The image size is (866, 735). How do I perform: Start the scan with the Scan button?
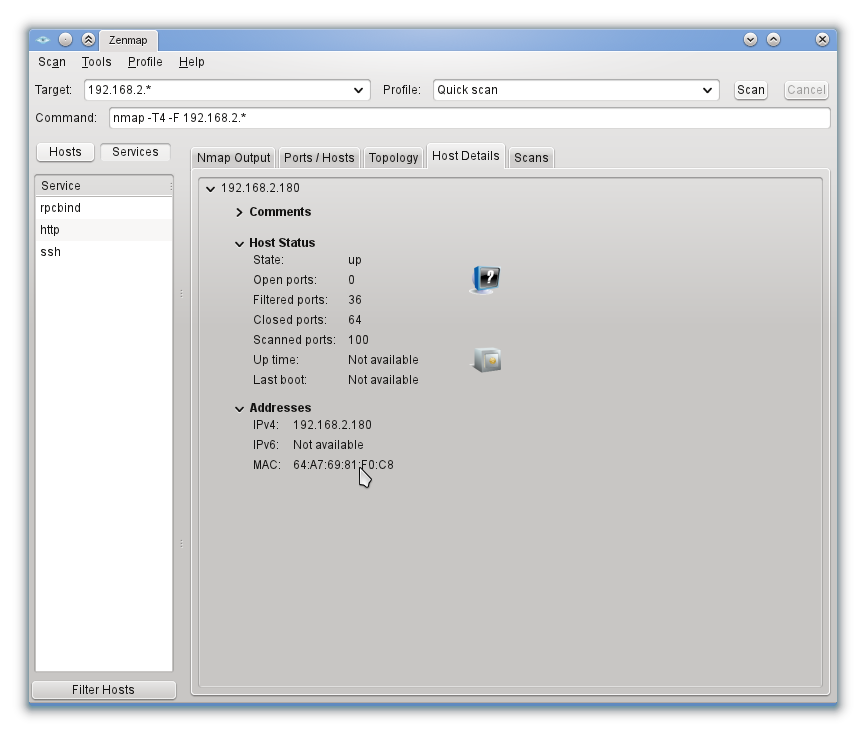pyautogui.click(x=751, y=90)
